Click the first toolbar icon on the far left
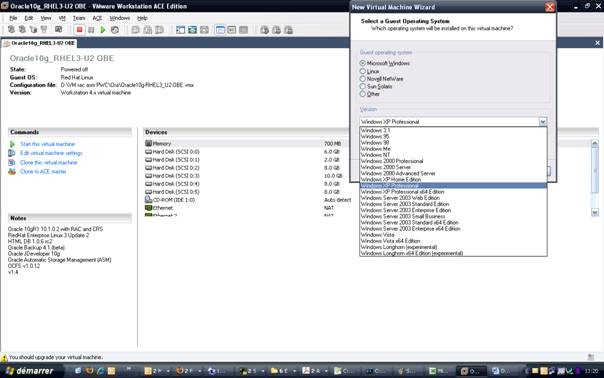 (12, 30)
